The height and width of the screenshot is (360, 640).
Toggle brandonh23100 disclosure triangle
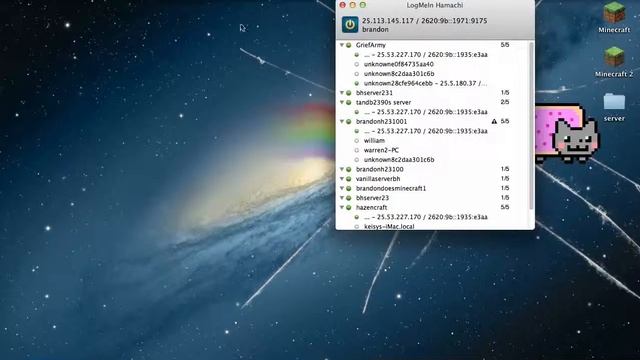342,169
